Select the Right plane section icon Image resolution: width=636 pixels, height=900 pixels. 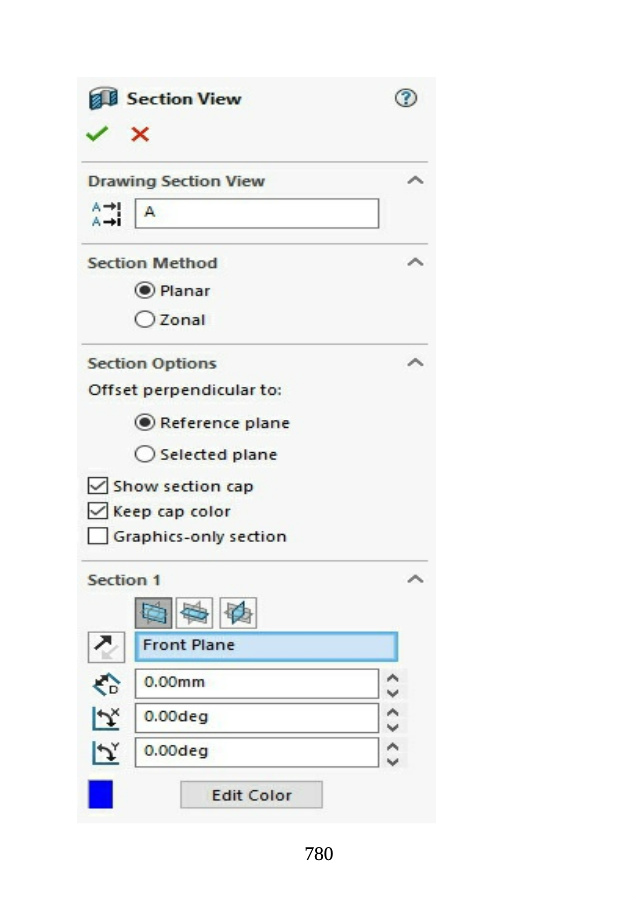238,612
